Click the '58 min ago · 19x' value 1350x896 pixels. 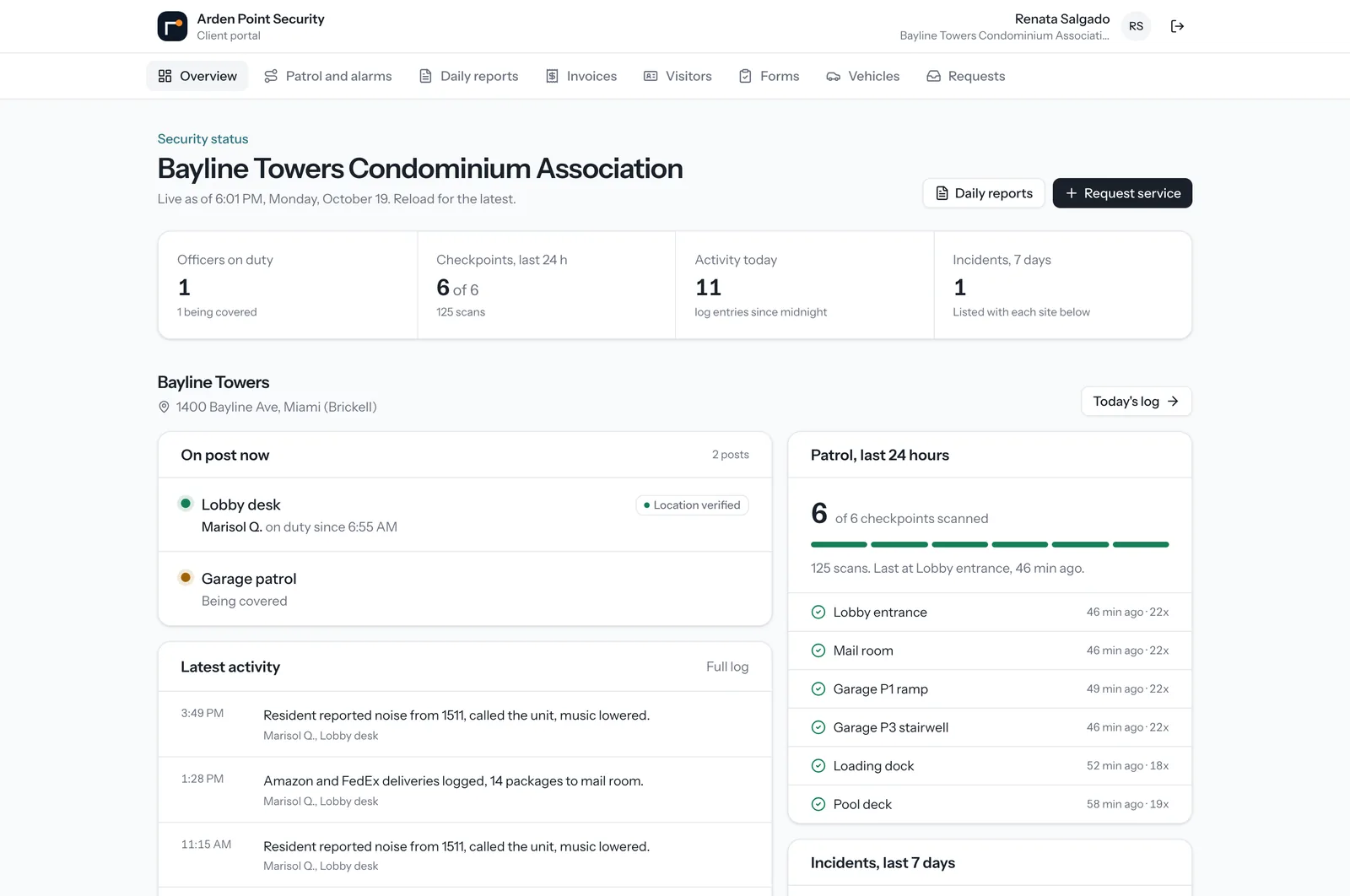click(x=1127, y=804)
